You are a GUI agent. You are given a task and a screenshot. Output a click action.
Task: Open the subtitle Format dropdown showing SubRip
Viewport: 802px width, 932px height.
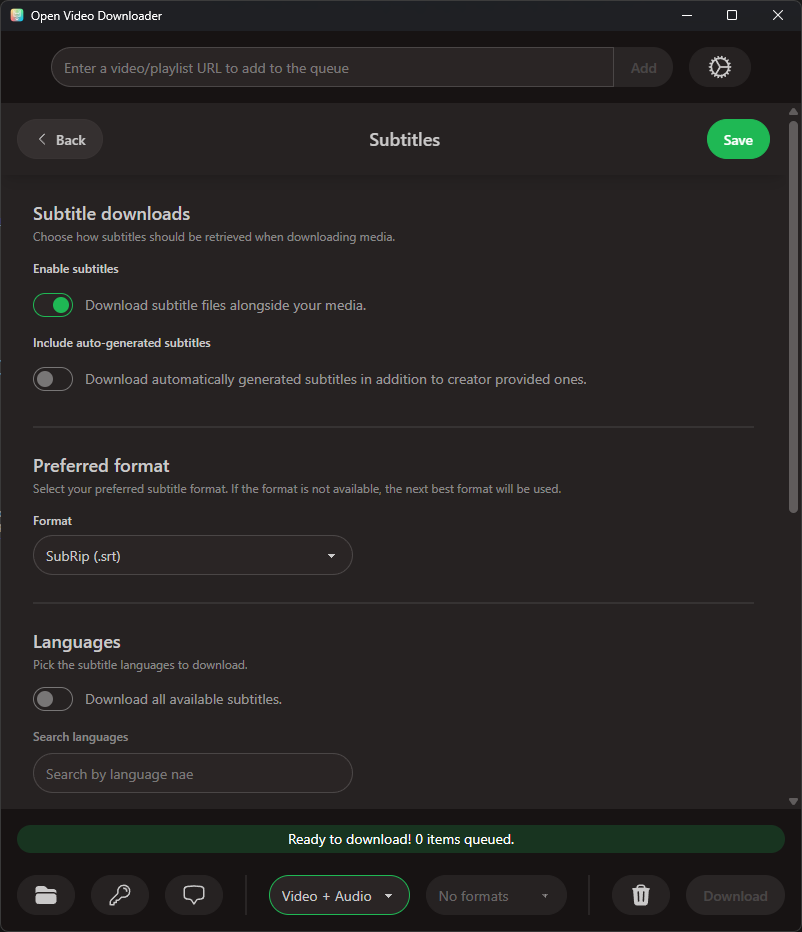pyautogui.click(x=193, y=555)
